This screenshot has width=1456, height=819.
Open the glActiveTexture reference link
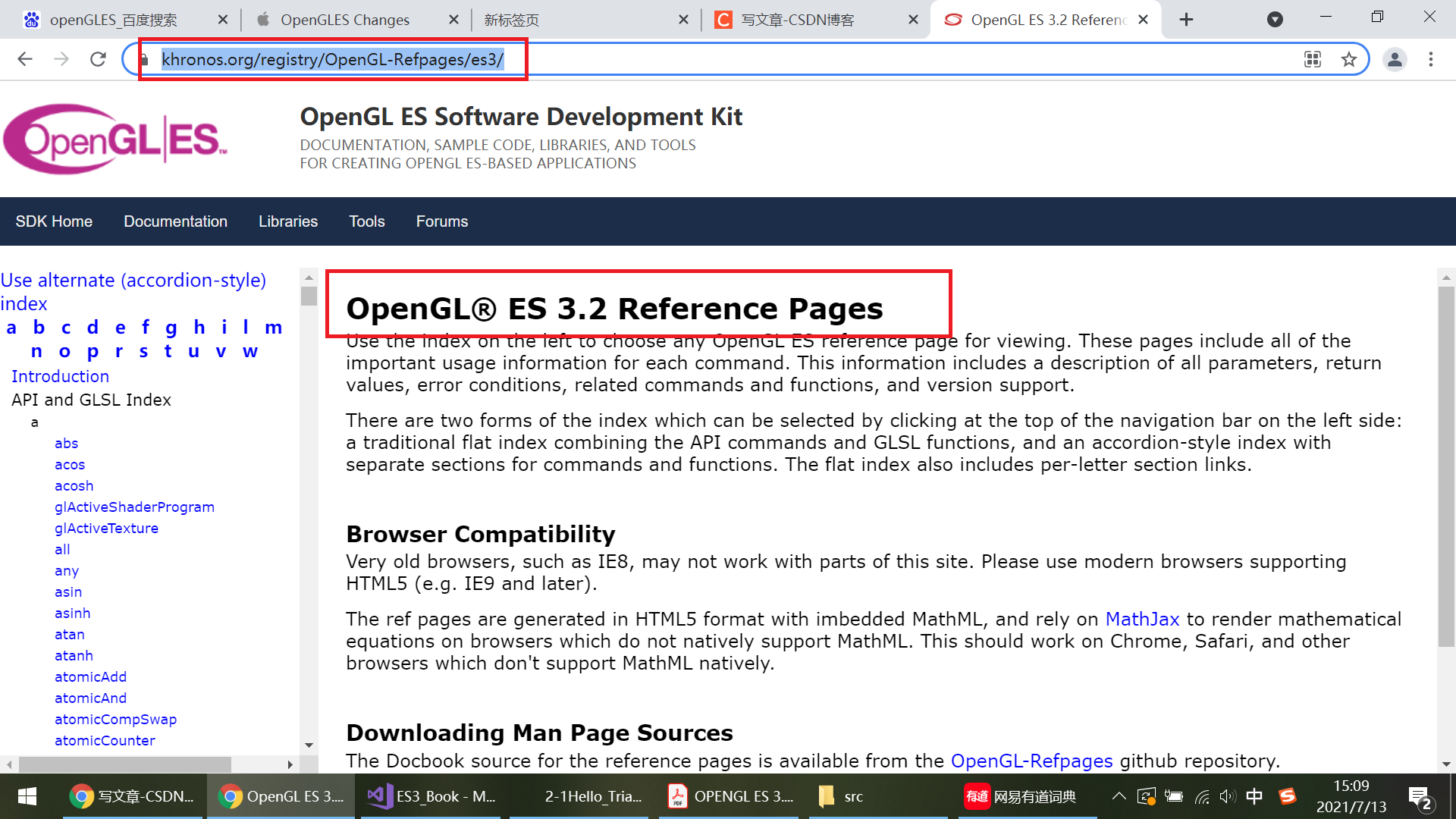pos(106,528)
